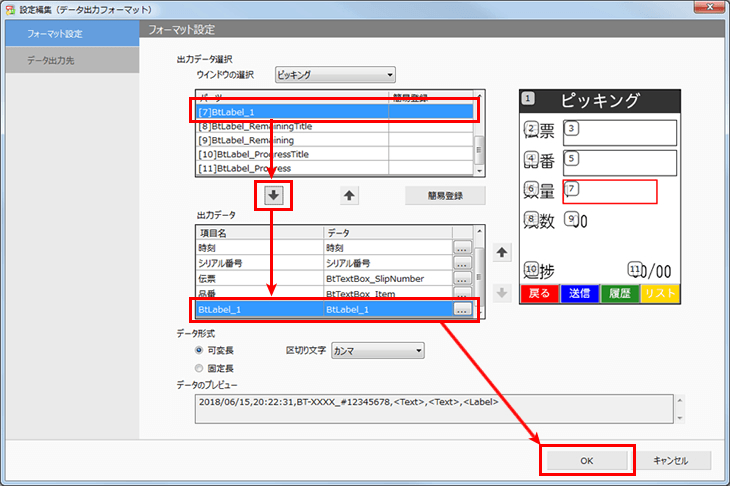This screenshot has width=730, height=486.
Task: Open the データ出力先 tab
Action: pyautogui.click(x=70, y=60)
